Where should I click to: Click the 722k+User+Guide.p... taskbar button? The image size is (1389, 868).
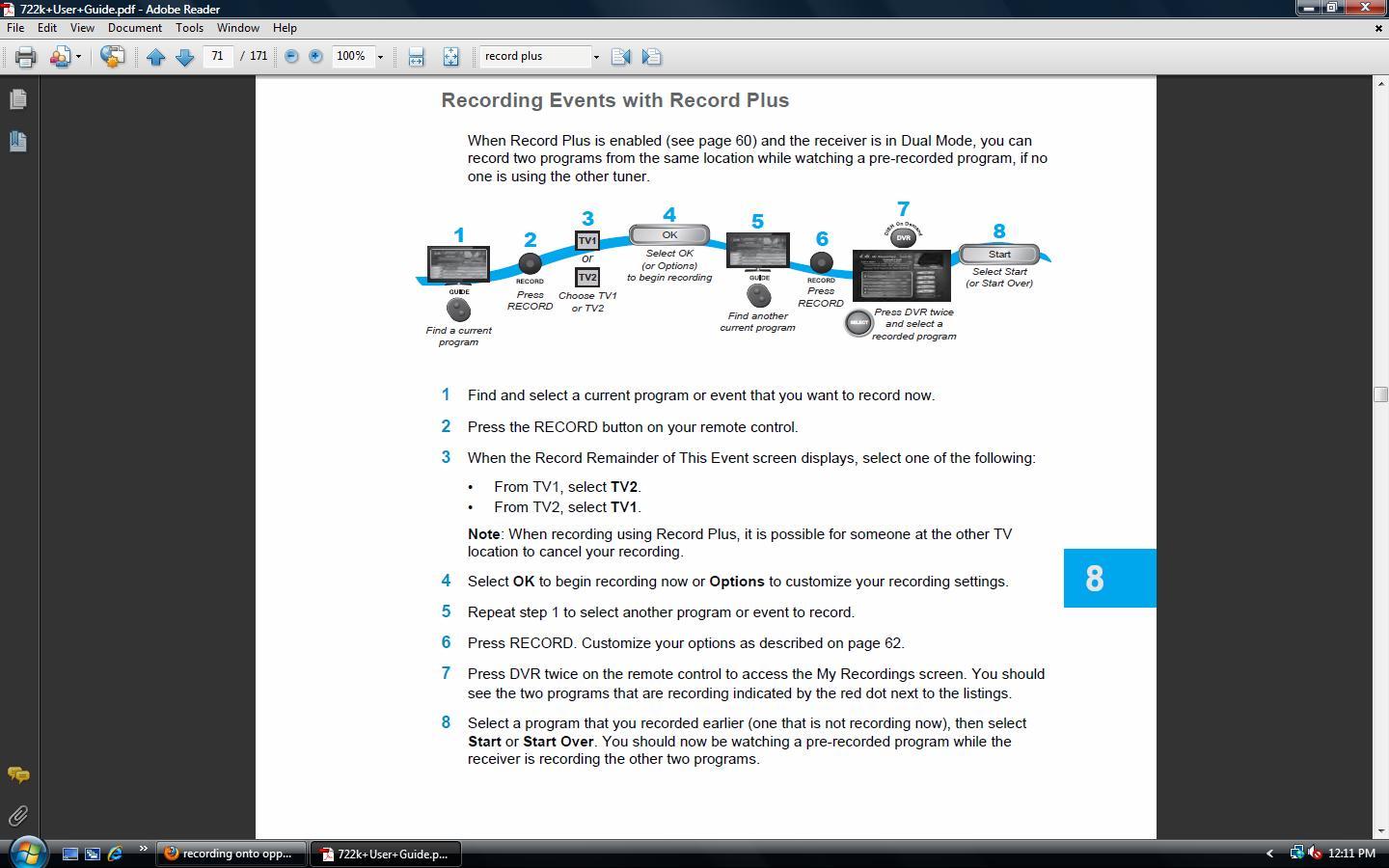coord(386,854)
